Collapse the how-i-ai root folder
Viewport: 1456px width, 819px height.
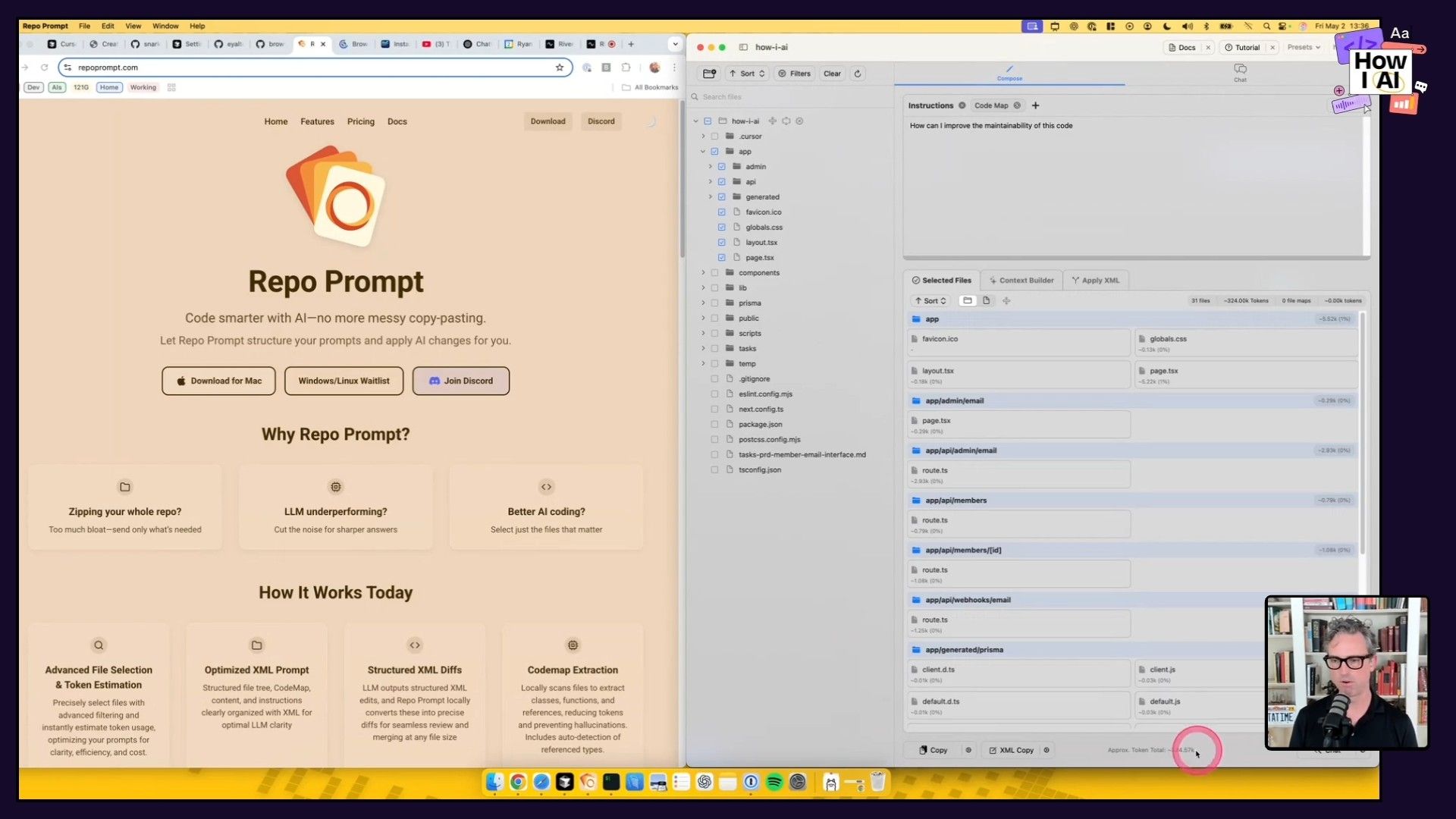coord(695,121)
